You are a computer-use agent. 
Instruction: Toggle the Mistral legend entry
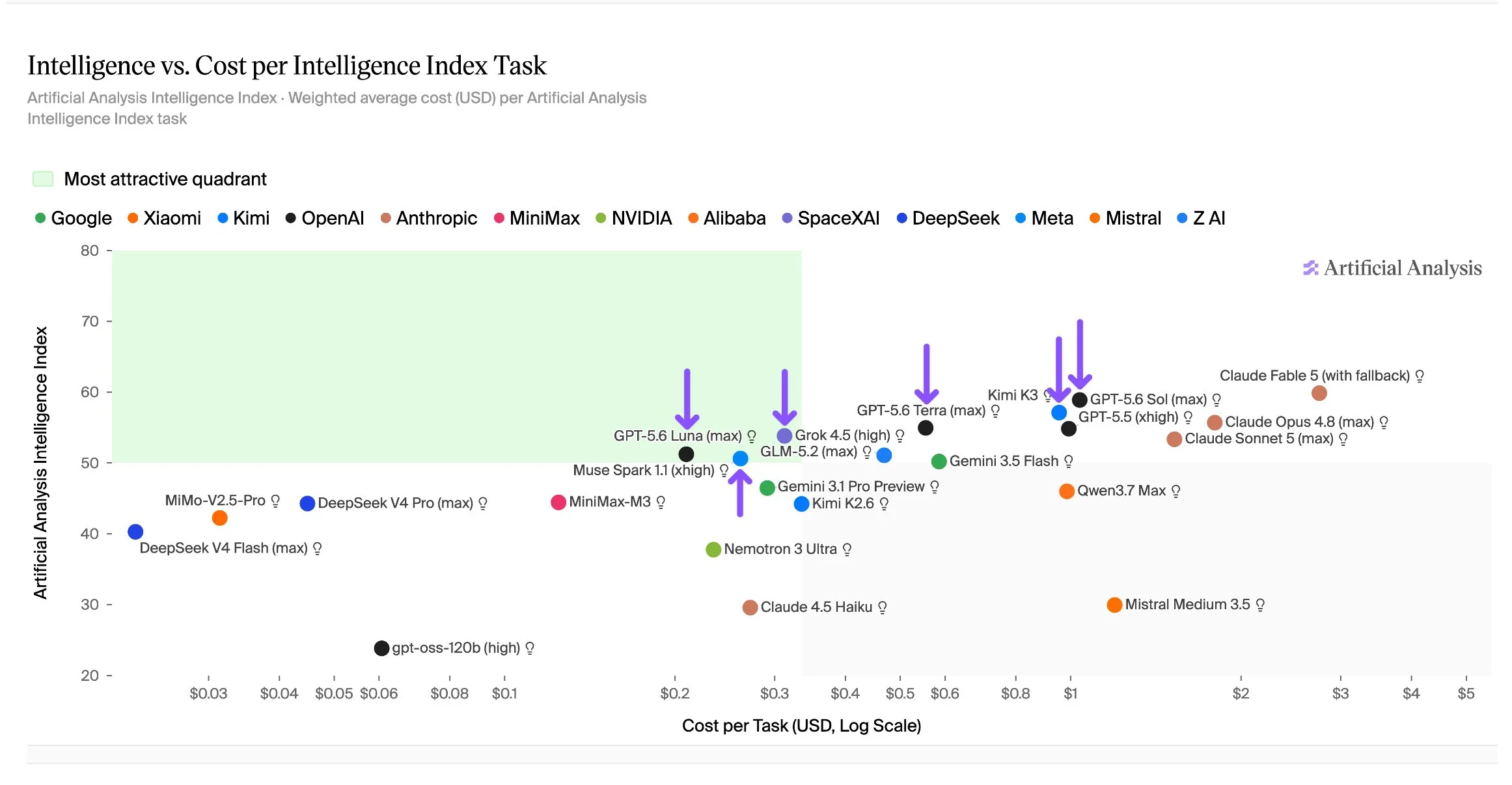(x=1125, y=218)
